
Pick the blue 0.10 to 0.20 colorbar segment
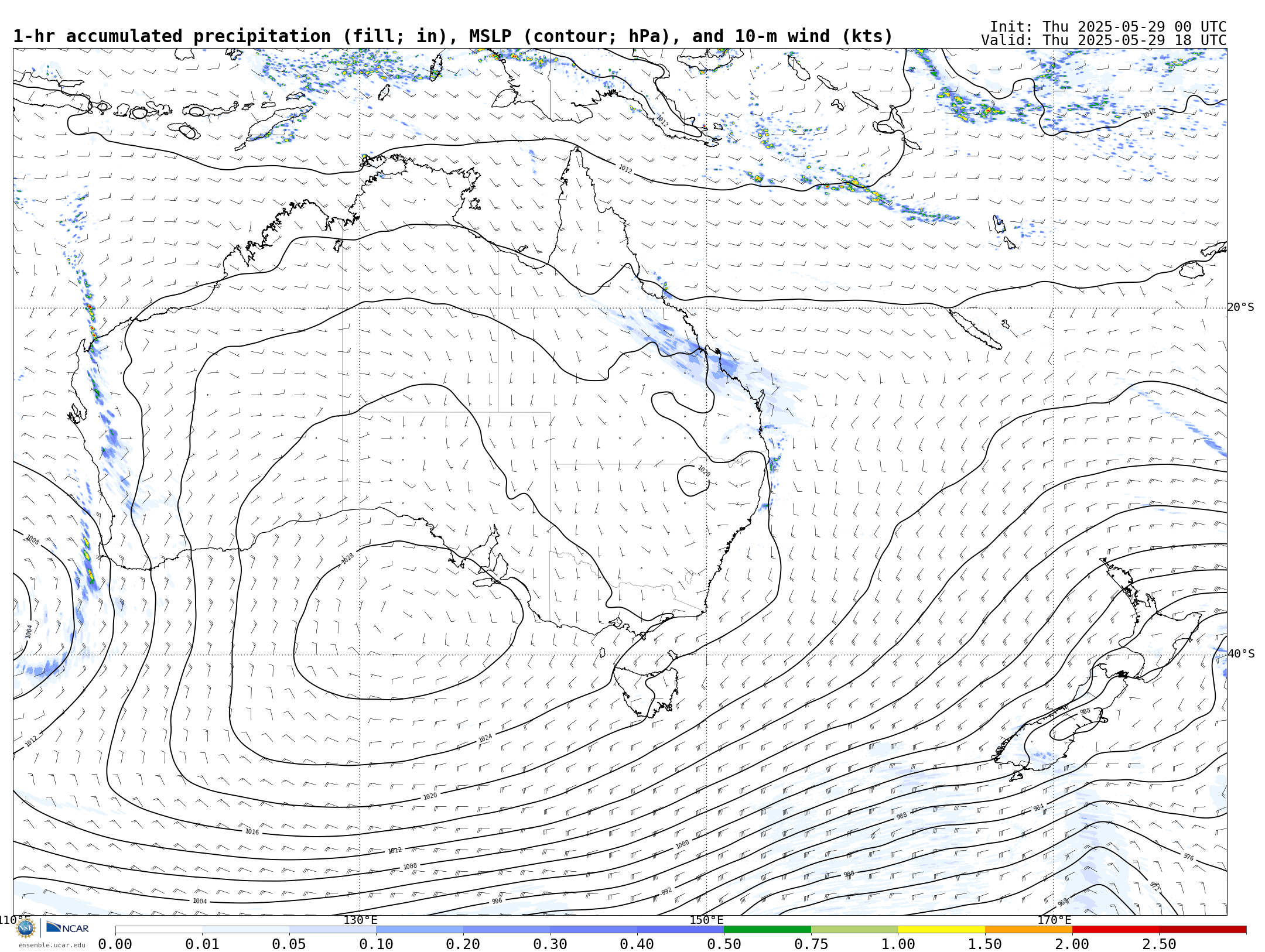(419, 930)
